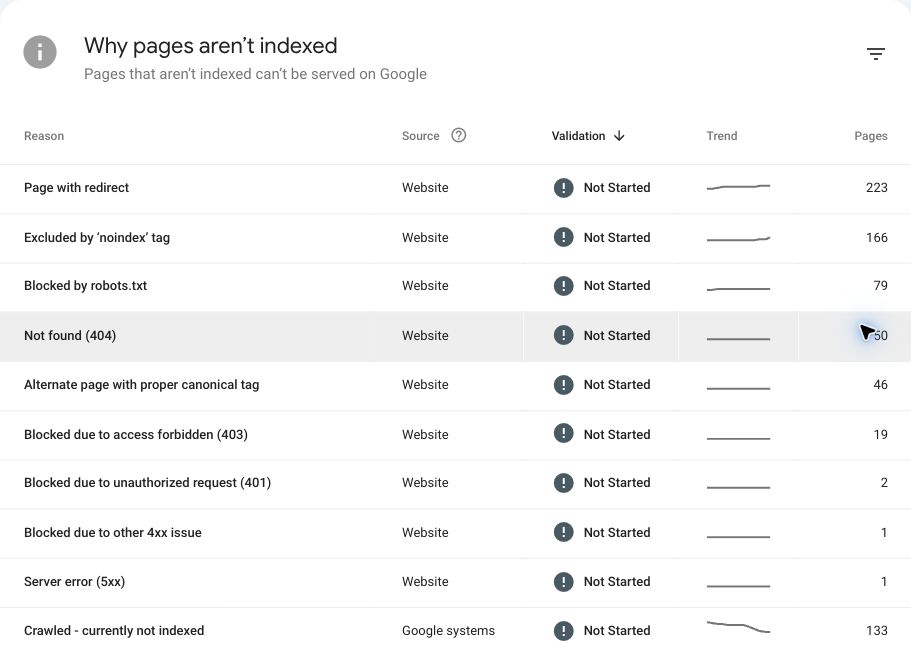911x650 pixels.
Task: Click Not Started text in unauthorized request (401) row
Action: point(616,483)
